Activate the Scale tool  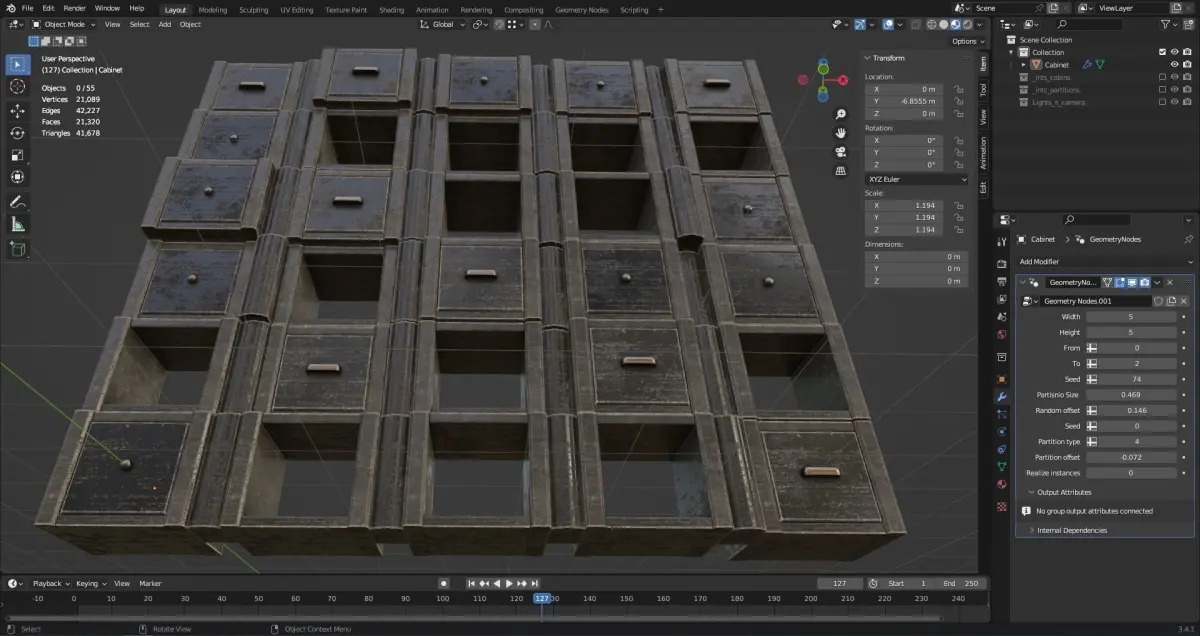click(x=17, y=155)
